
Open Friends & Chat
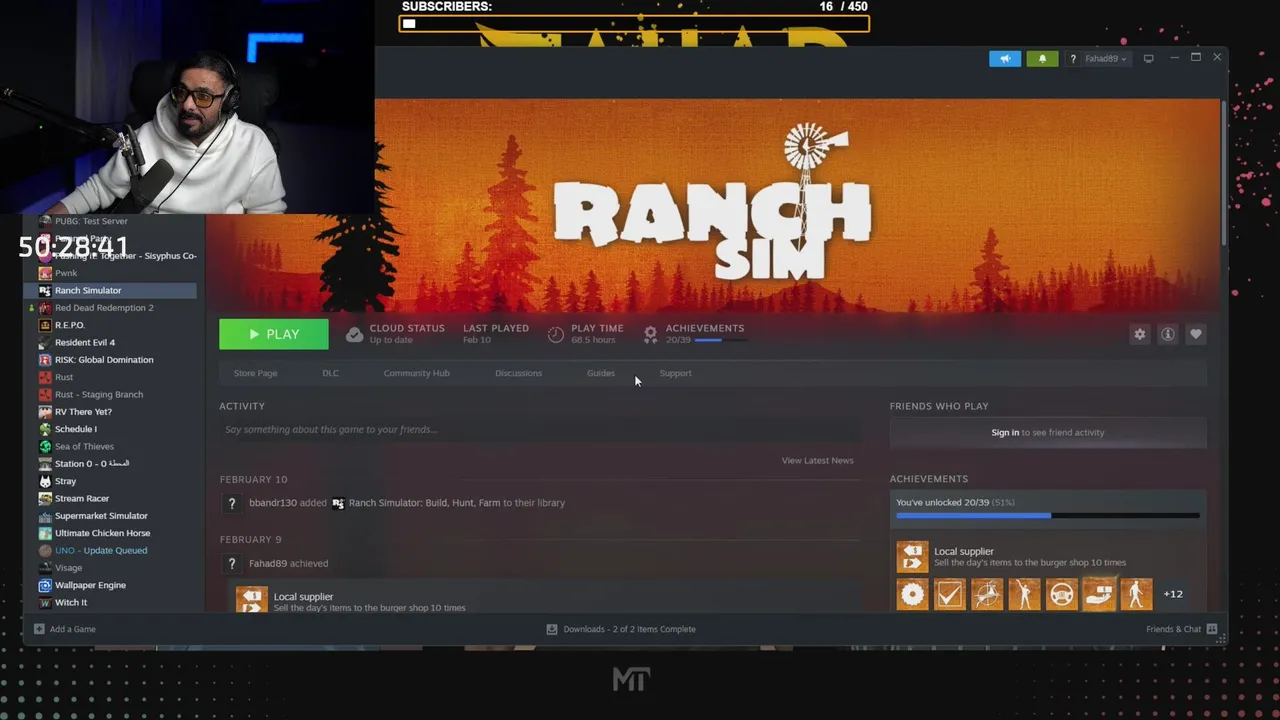pos(1181,629)
